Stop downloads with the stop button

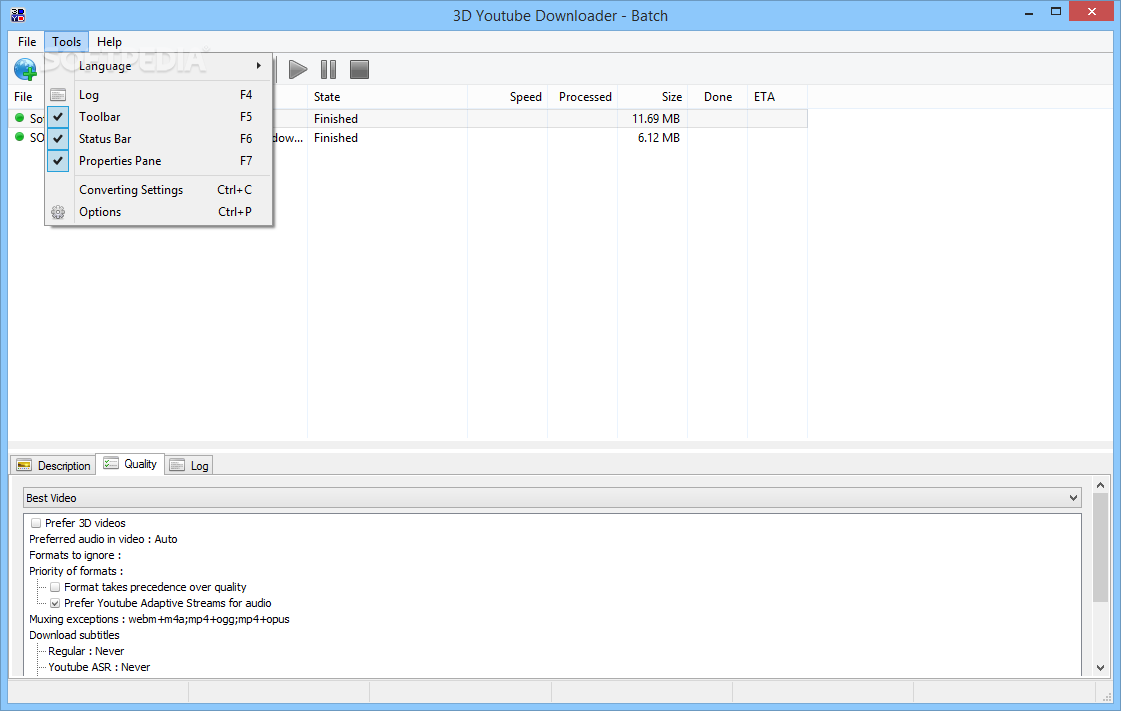[x=359, y=69]
